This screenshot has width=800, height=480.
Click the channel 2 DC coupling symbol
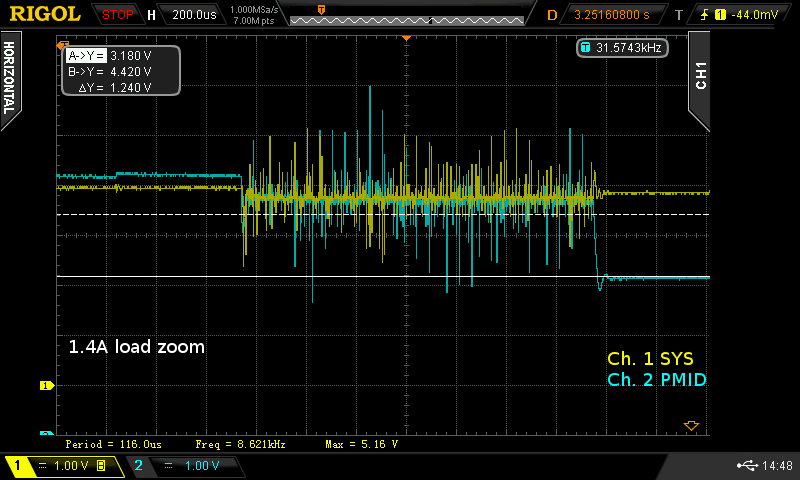(168, 466)
